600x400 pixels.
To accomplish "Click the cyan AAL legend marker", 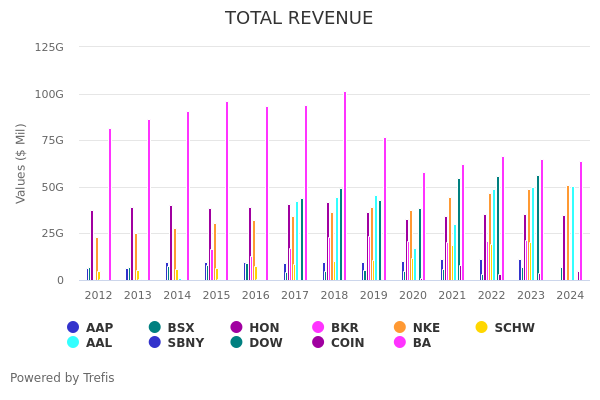I will [x=73, y=343].
